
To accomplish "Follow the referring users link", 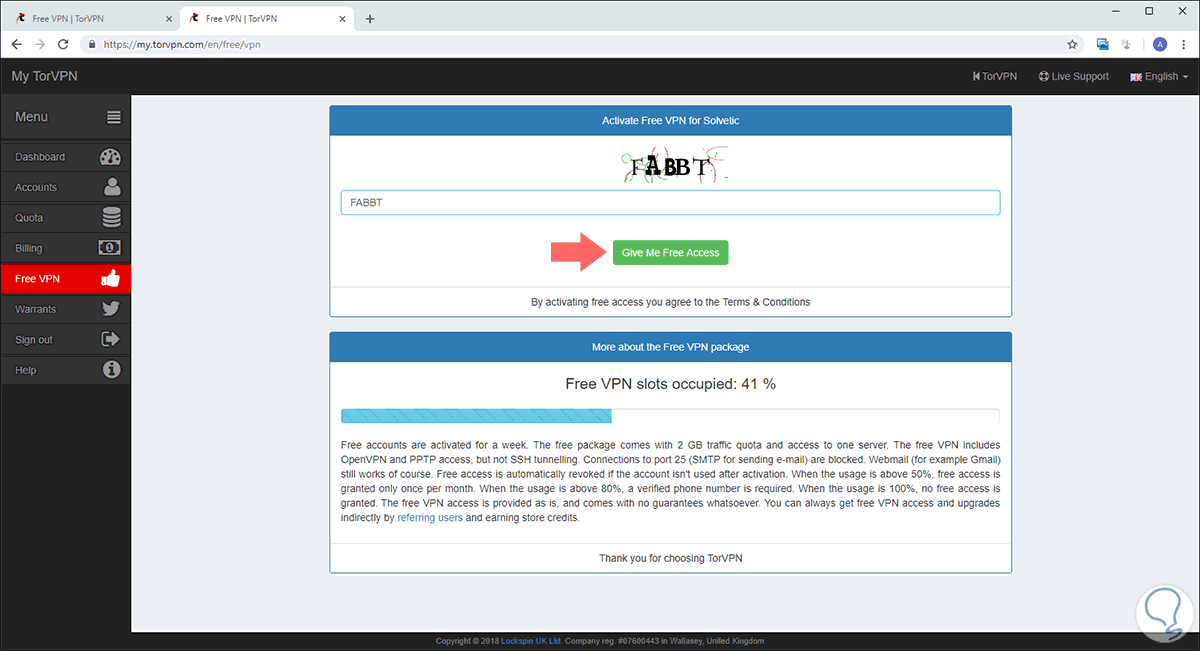I will click(430, 518).
